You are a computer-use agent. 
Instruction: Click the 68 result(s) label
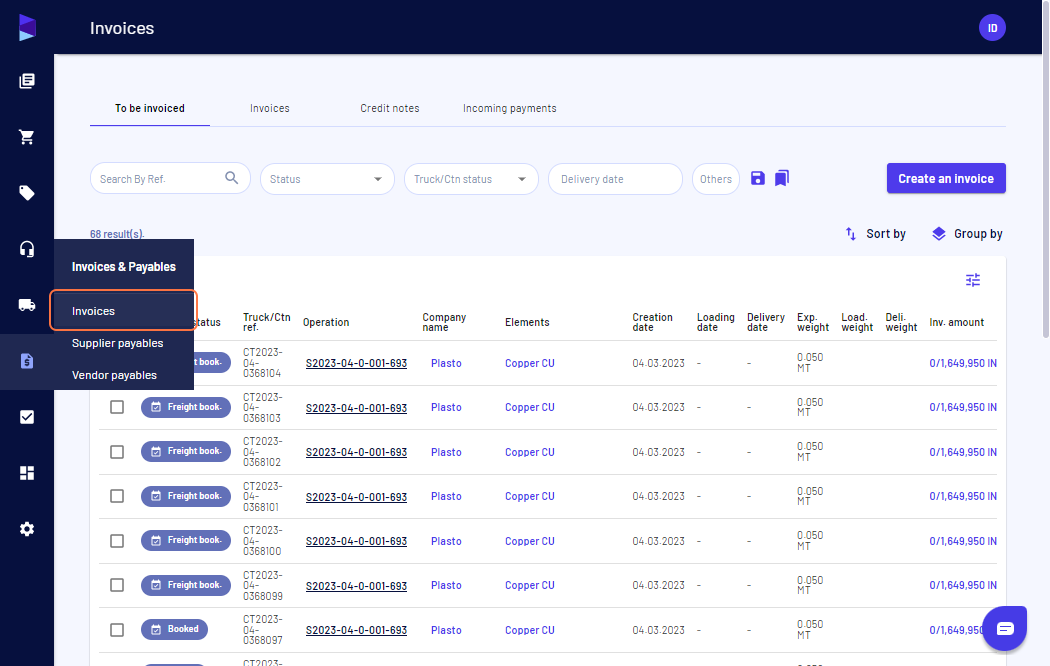point(117,234)
